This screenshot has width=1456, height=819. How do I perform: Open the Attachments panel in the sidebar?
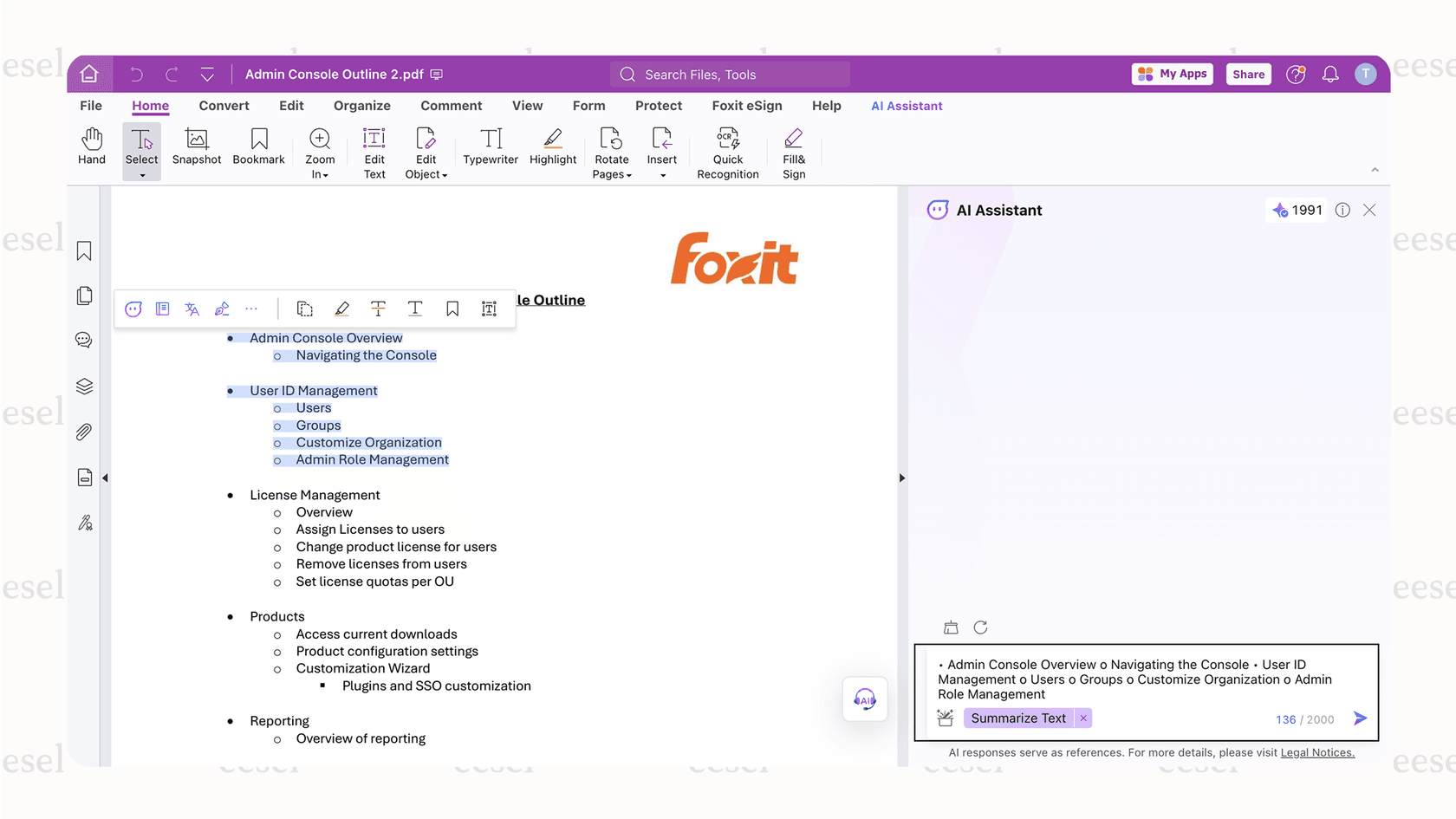coord(83,432)
